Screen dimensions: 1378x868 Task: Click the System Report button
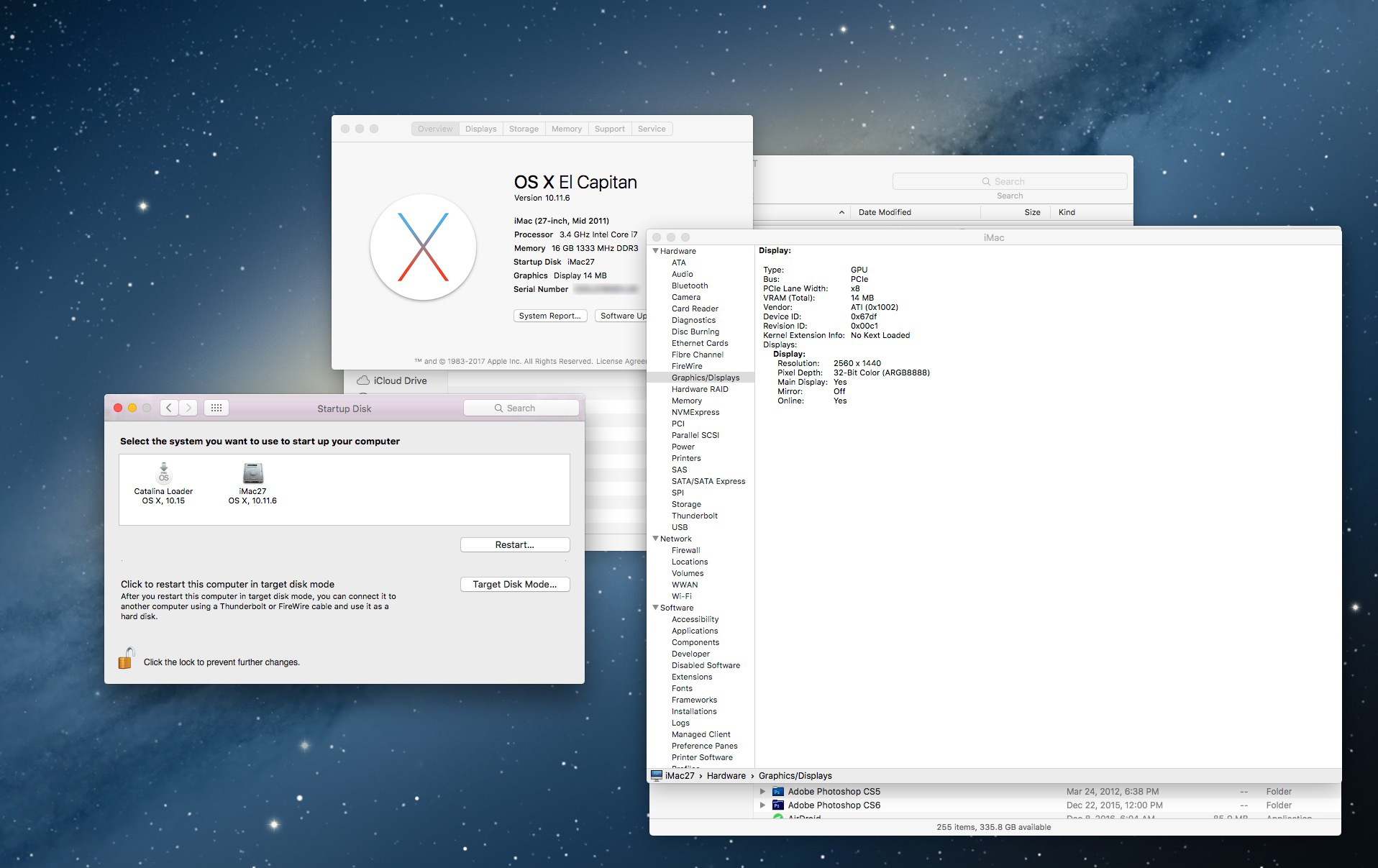point(550,316)
